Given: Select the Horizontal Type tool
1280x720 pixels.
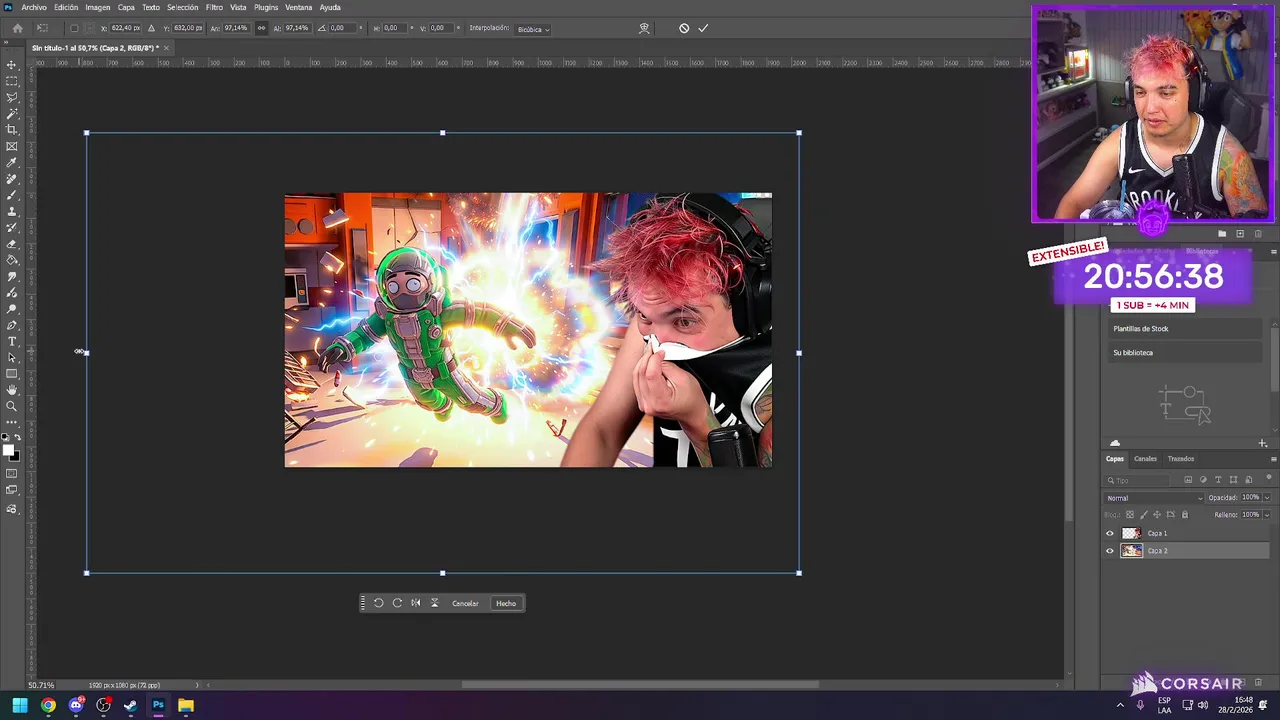Looking at the screenshot, I should [12, 342].
